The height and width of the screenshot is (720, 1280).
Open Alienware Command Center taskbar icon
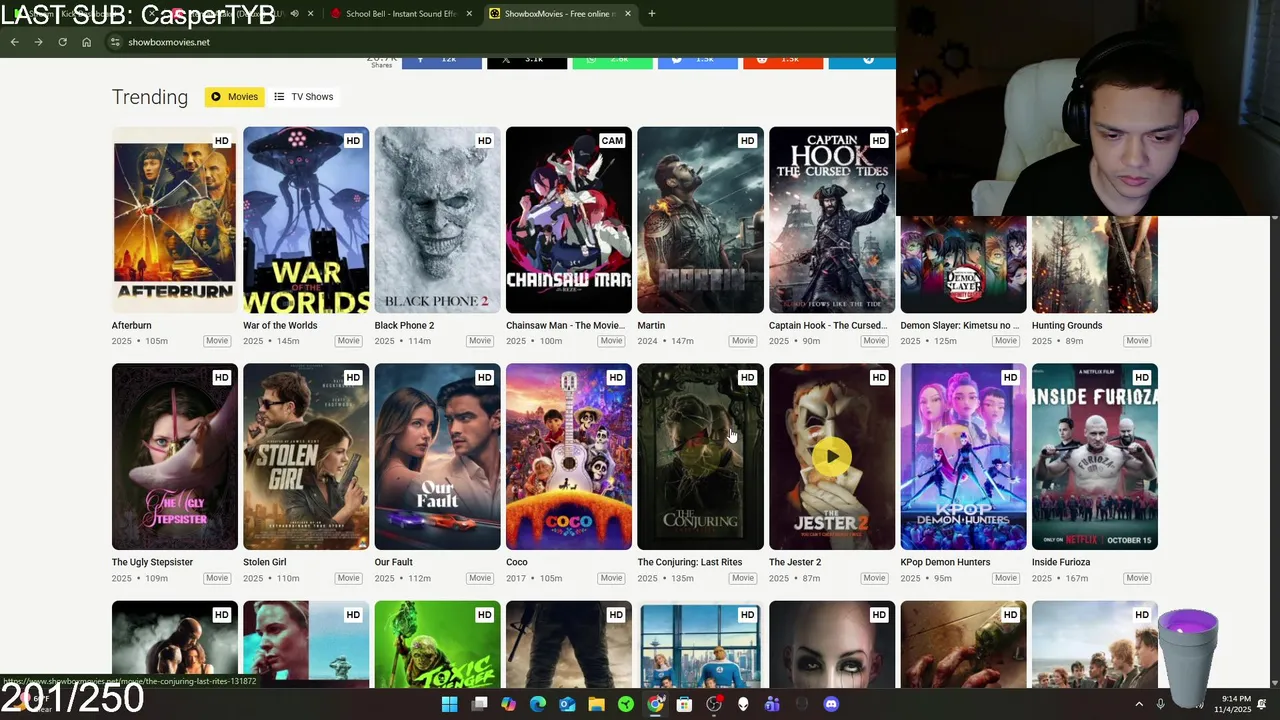pos(743,704)
